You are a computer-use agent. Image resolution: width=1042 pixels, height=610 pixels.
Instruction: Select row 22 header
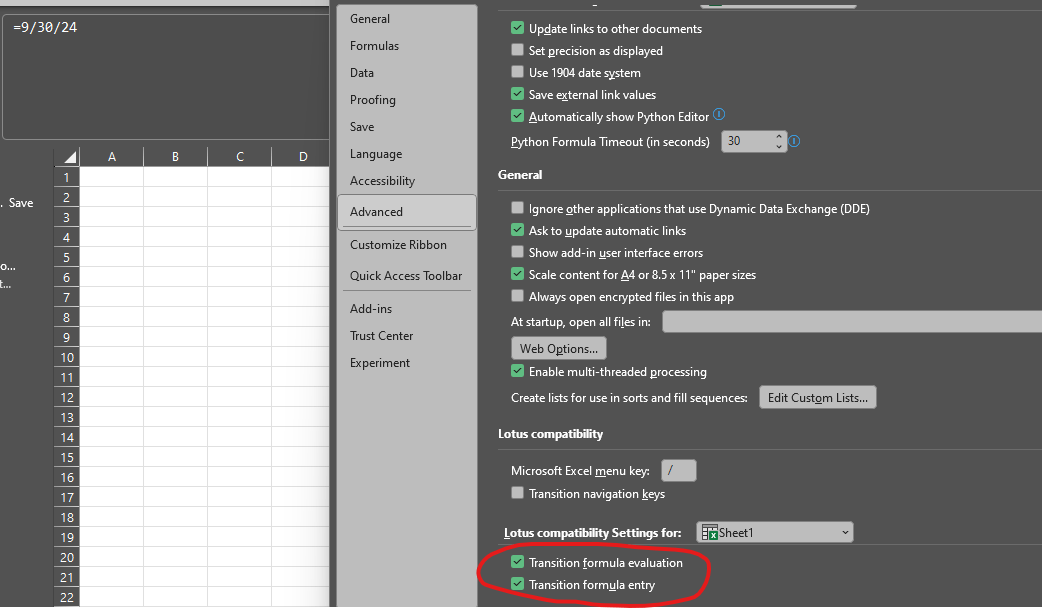click(66, 597)
